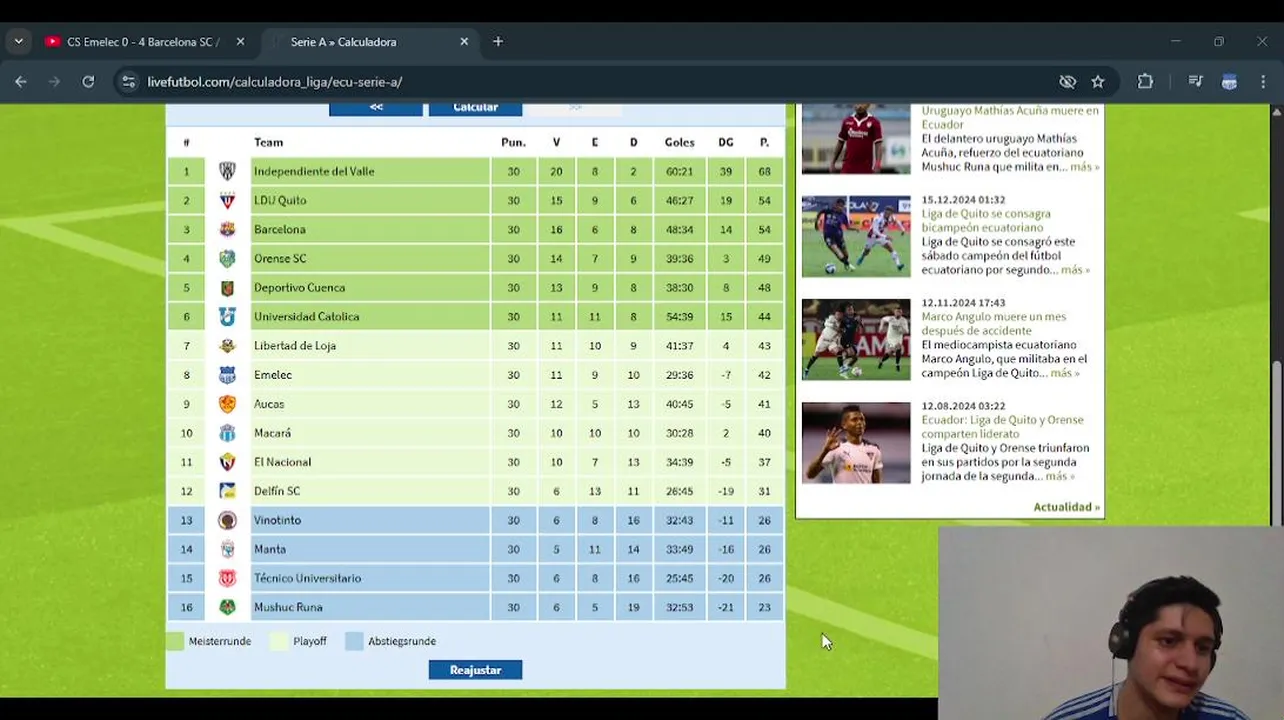Click the Reajustar button
Screen dimensions: 1284x720
(x=475, y=670)
